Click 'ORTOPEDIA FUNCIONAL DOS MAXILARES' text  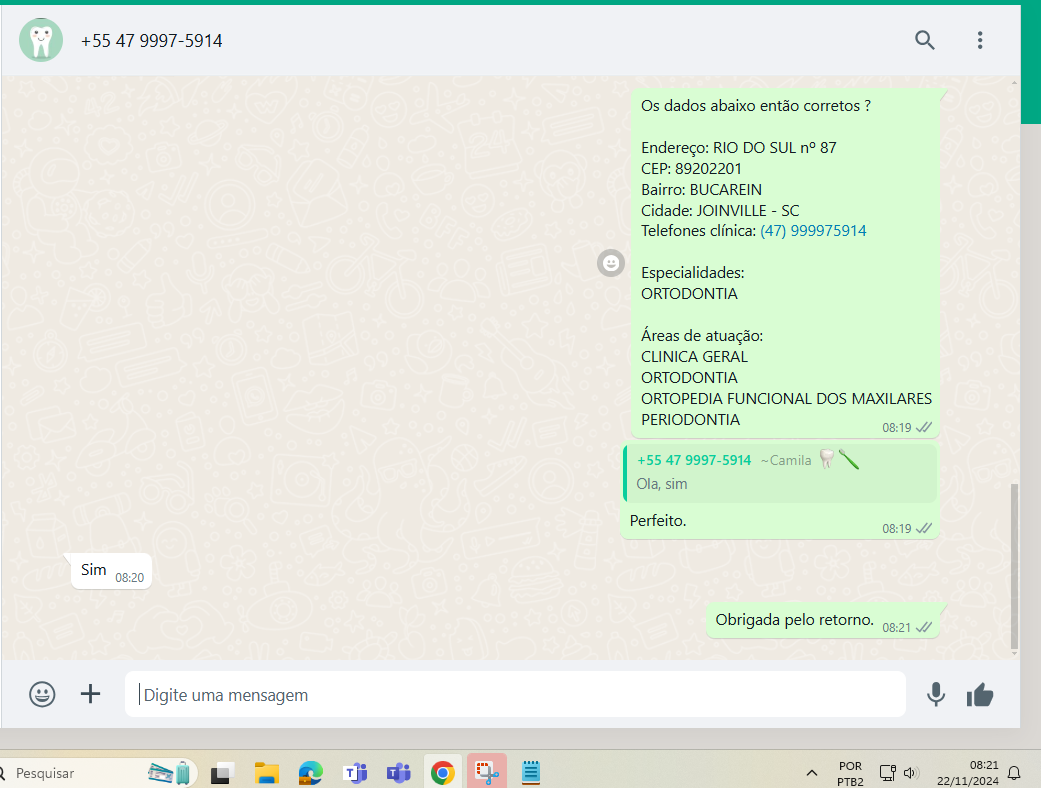point(786,398)
